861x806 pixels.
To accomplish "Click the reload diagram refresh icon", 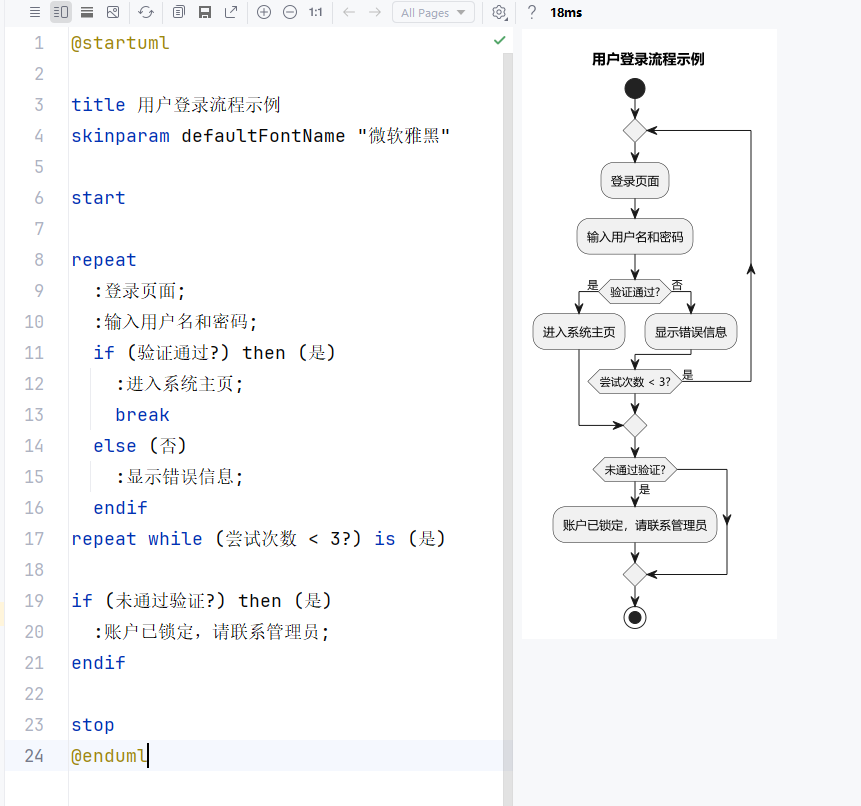I will tap(146, 12).
